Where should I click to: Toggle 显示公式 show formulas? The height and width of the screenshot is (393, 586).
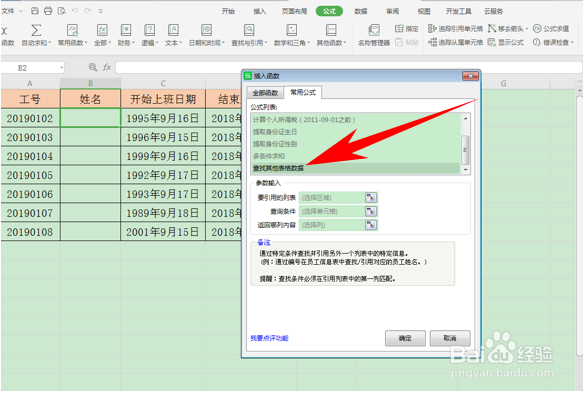pyautogui.click(x=506, y=42)
